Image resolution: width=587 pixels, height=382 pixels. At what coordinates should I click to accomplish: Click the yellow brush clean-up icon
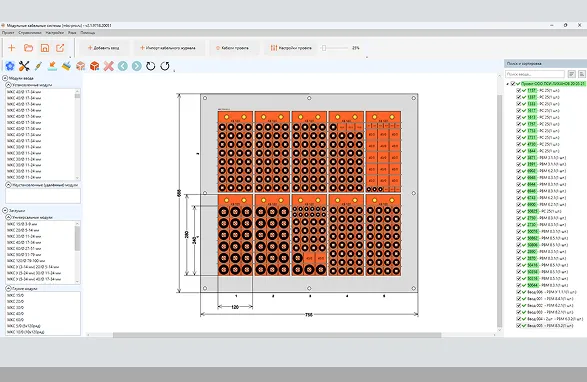66,66
